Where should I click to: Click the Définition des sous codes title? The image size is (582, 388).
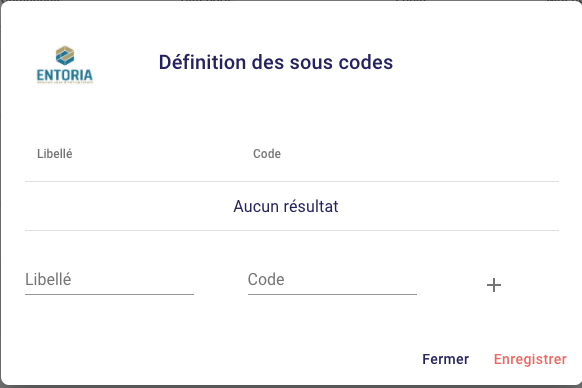(276, 62)
